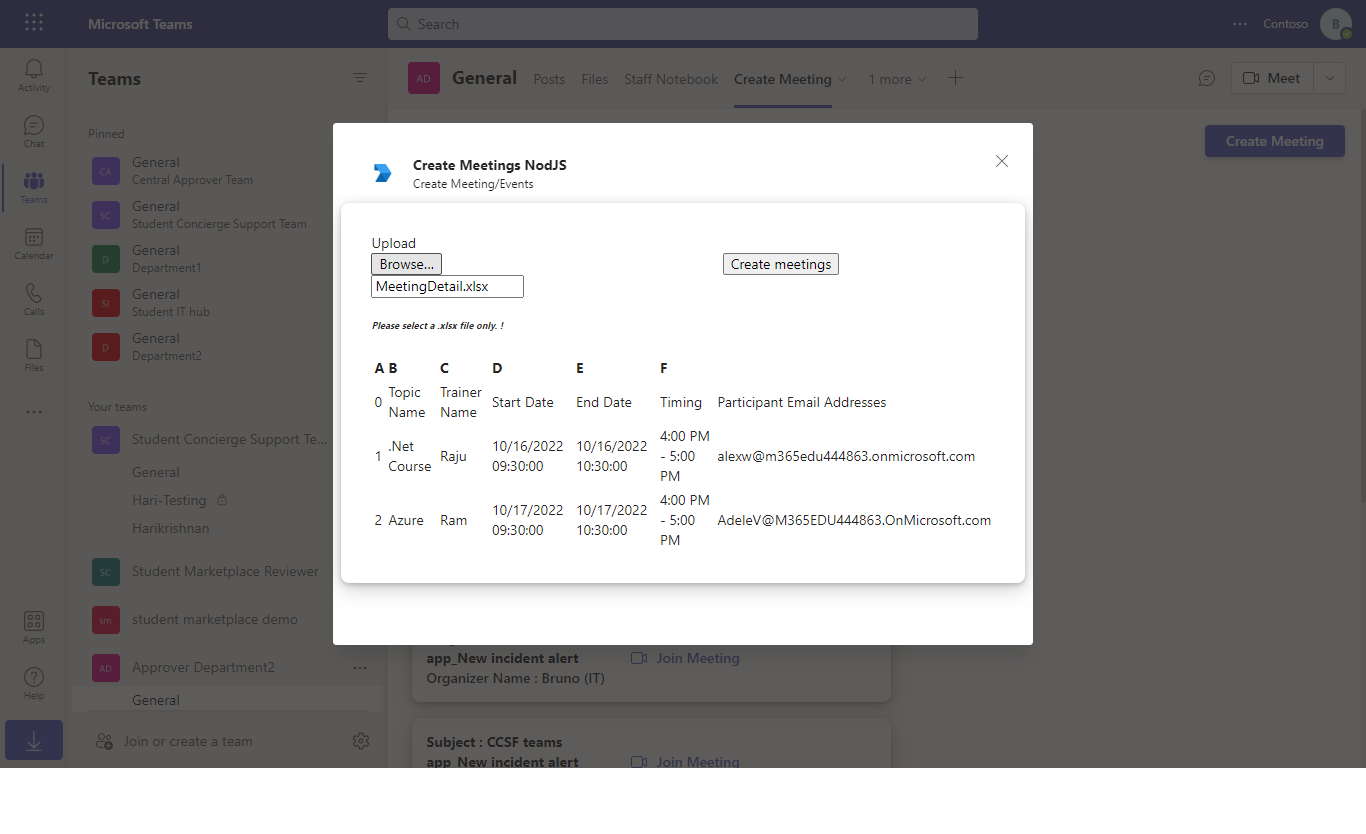Click Join or create a team
The width and height of the screenshot is (1366, 834).
188,741
